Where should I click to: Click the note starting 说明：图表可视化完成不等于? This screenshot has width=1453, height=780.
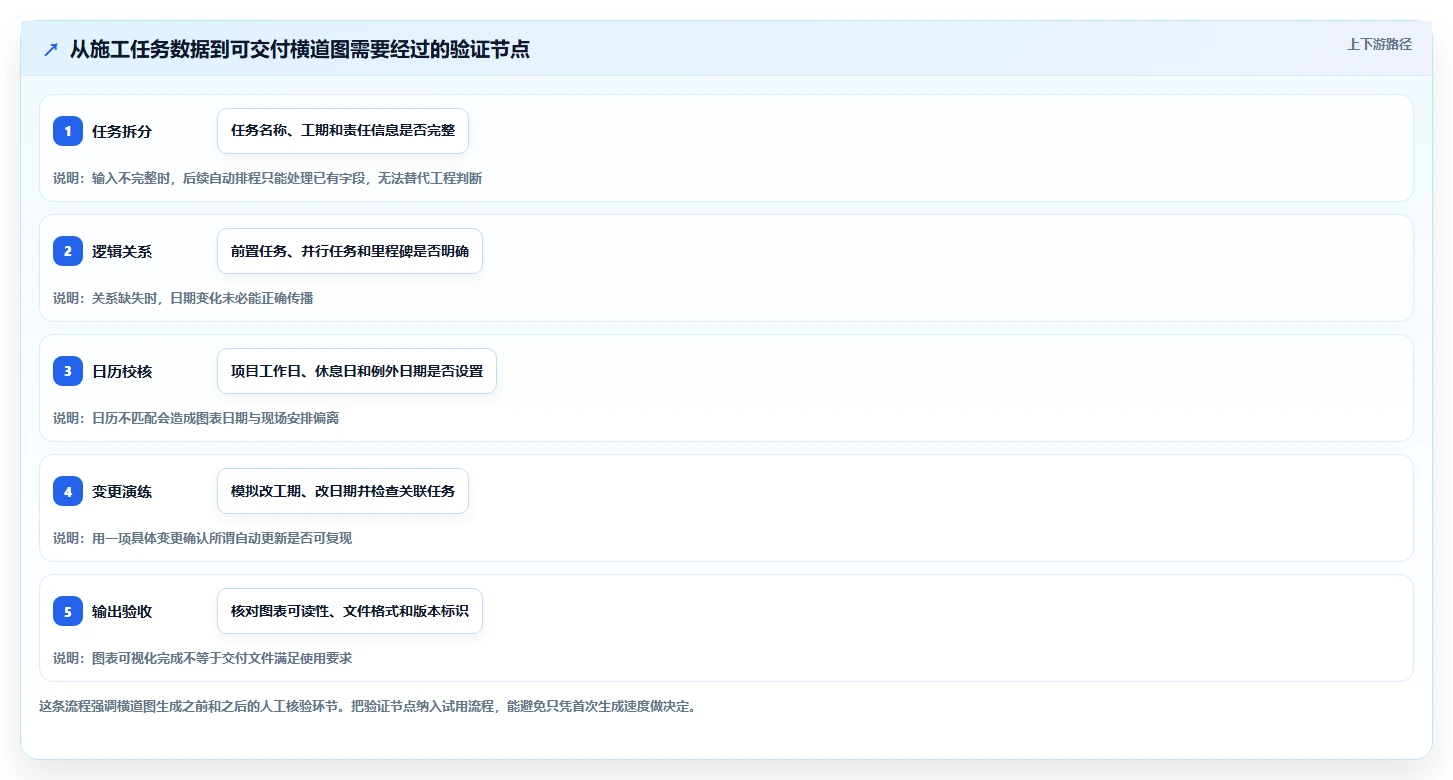[x=203, y=658]
